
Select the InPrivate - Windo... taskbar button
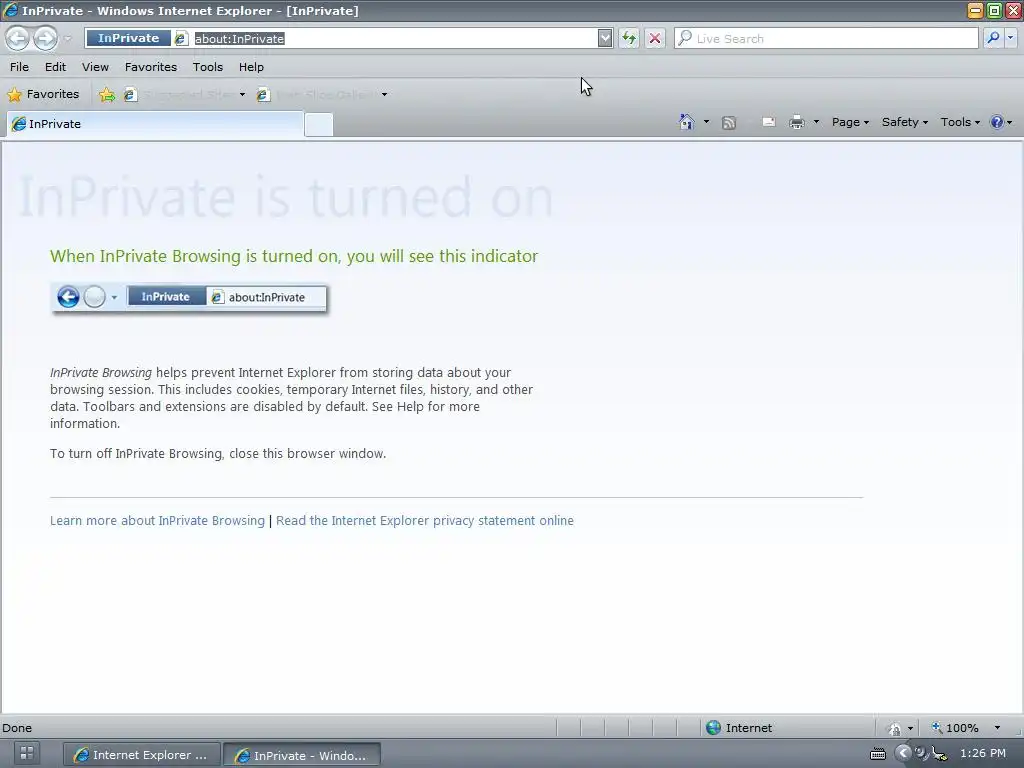click(302, 755)
